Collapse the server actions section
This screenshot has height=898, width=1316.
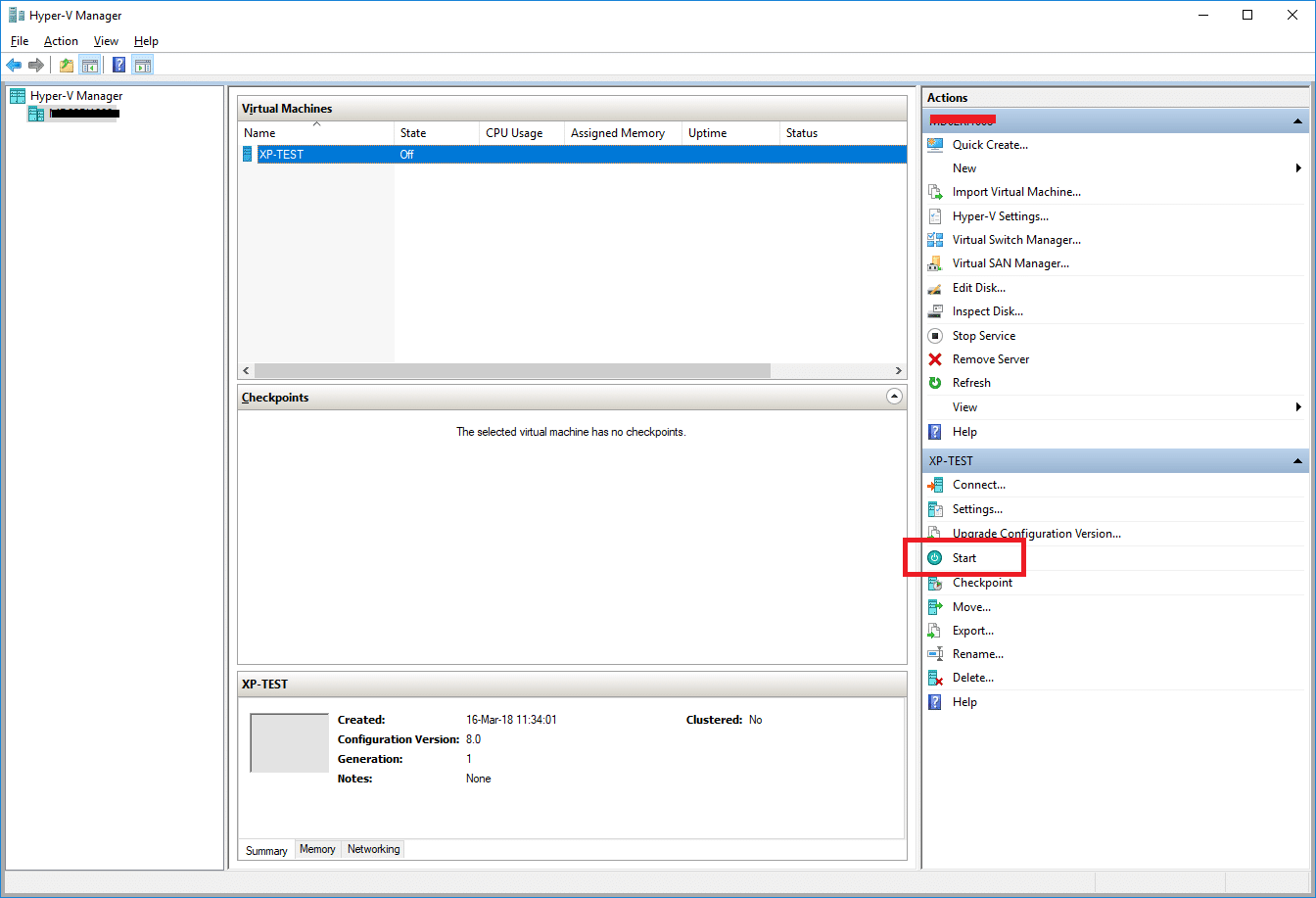tap(1298, 121)
